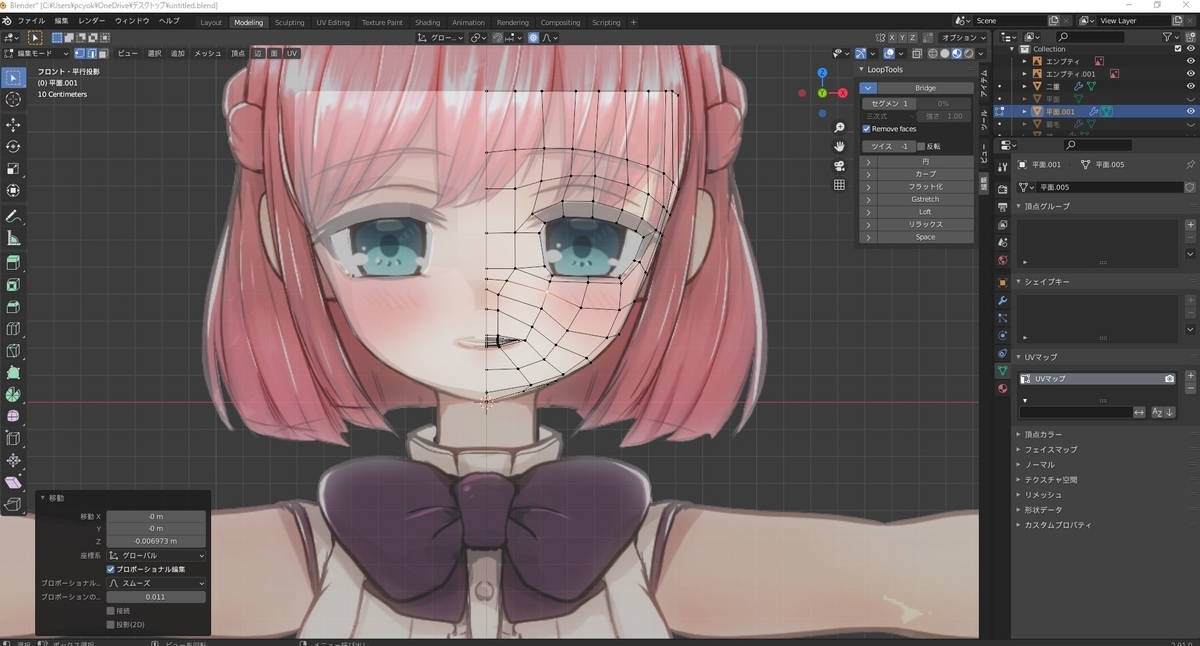The height and width of the screenshot is (646, 1200).
Task: Open the メッシュ menu in viewport header
Action: click(x=208, y=53)
